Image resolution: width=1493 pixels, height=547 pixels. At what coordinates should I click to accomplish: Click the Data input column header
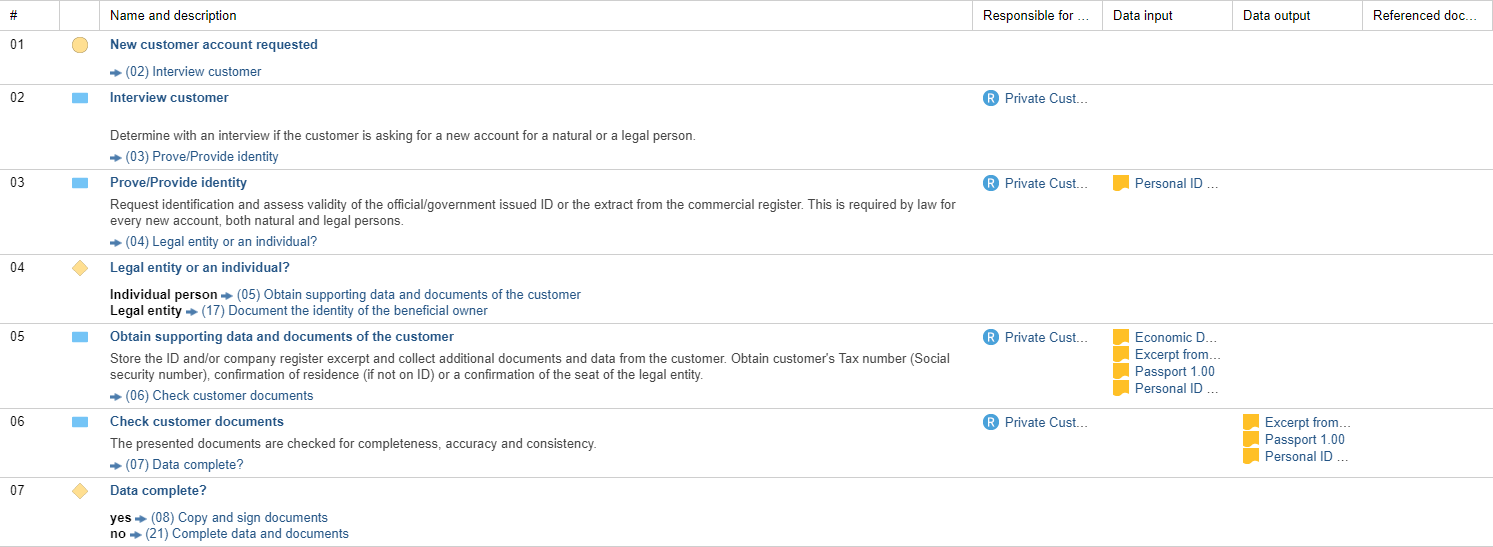point(1143,16)
